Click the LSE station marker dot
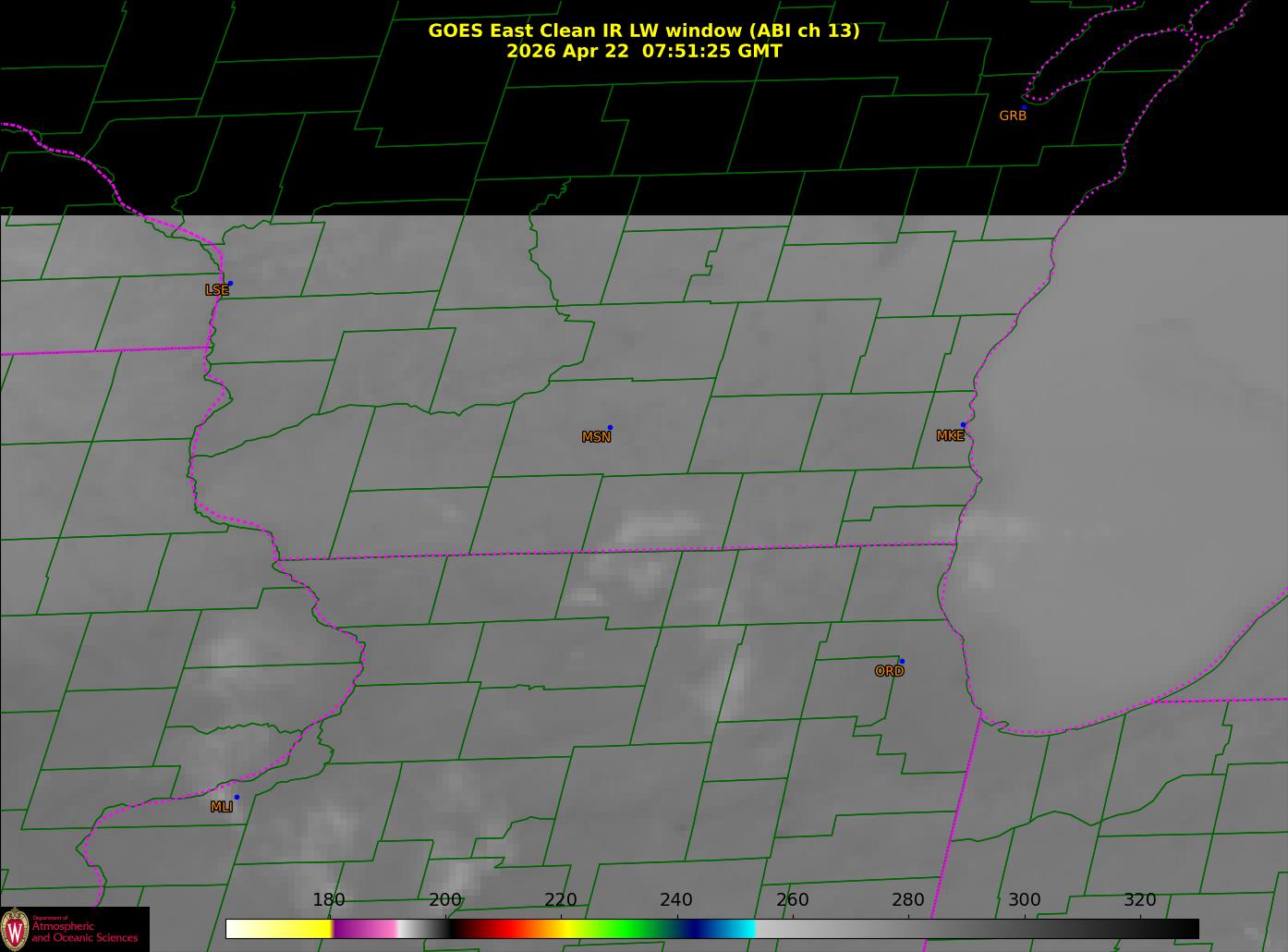This screenshot has height=952, width=1288. [230, 283]
